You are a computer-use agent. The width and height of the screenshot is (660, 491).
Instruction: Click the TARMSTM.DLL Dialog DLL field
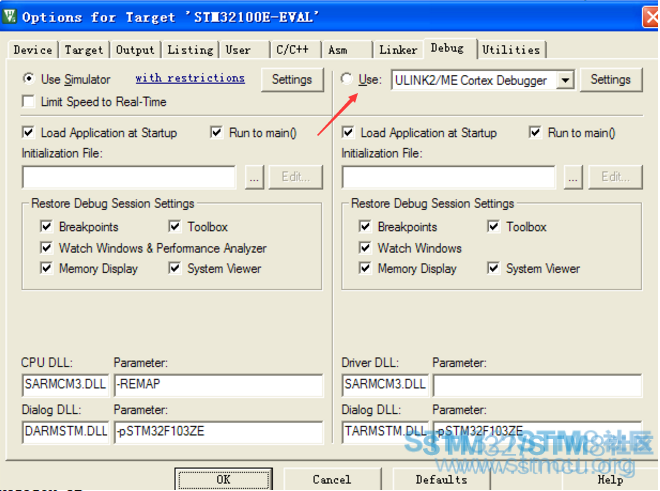(385, 432)
